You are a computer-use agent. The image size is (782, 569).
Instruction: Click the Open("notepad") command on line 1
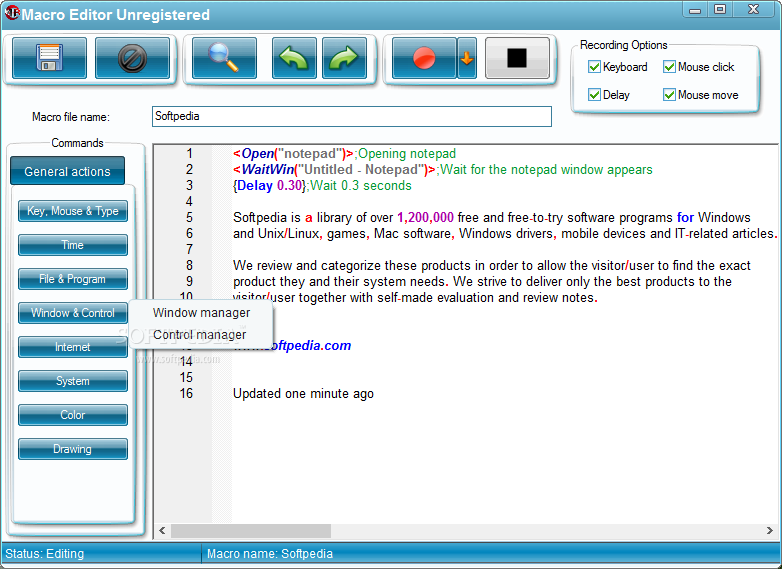[293, 154]
